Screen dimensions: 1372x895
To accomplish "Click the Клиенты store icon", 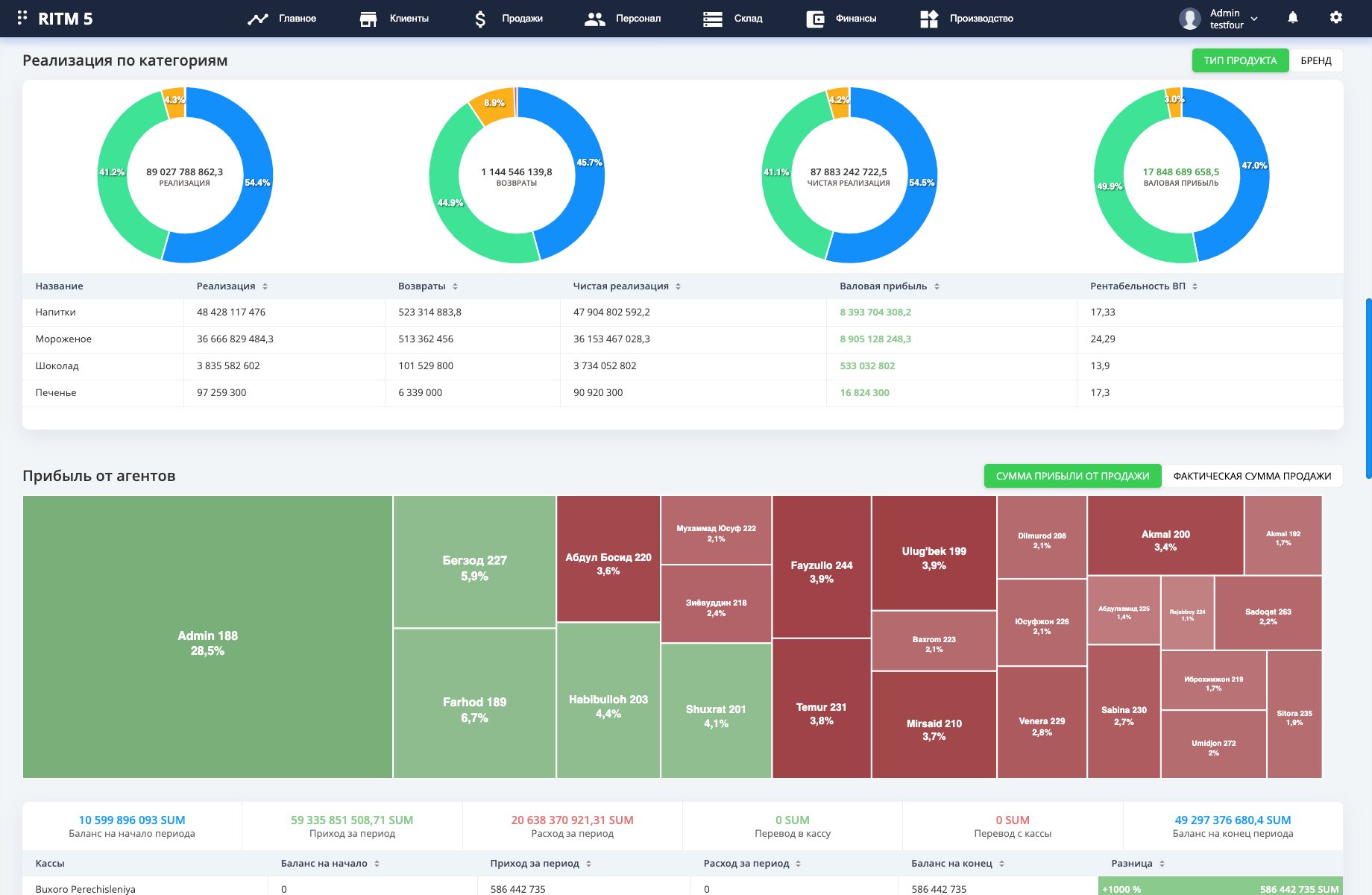I will [368, 19].
